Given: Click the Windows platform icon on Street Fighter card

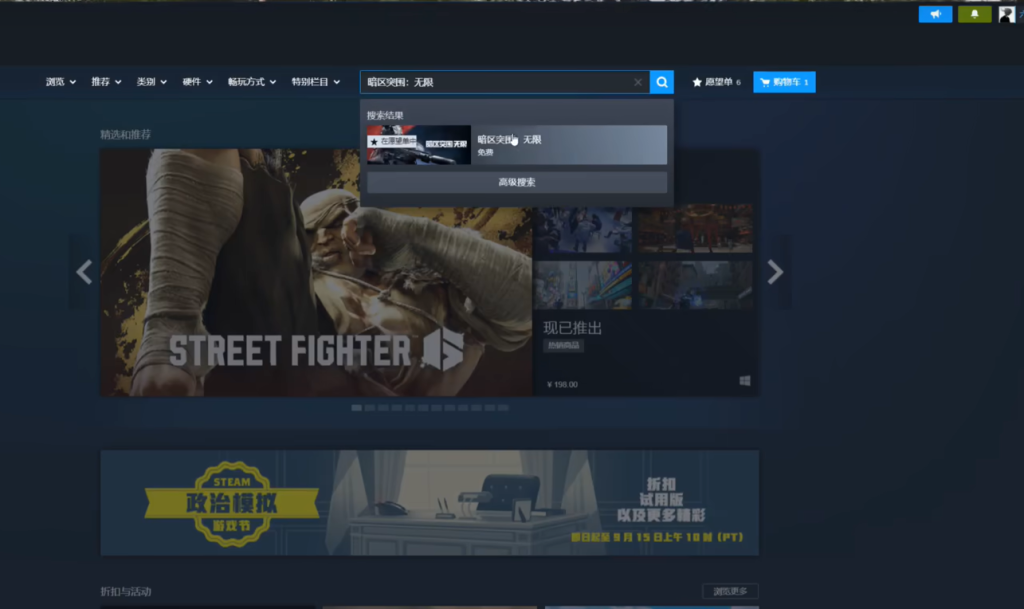Looking at the screenshot, I should pyautogui.click(x=744, y=381).
